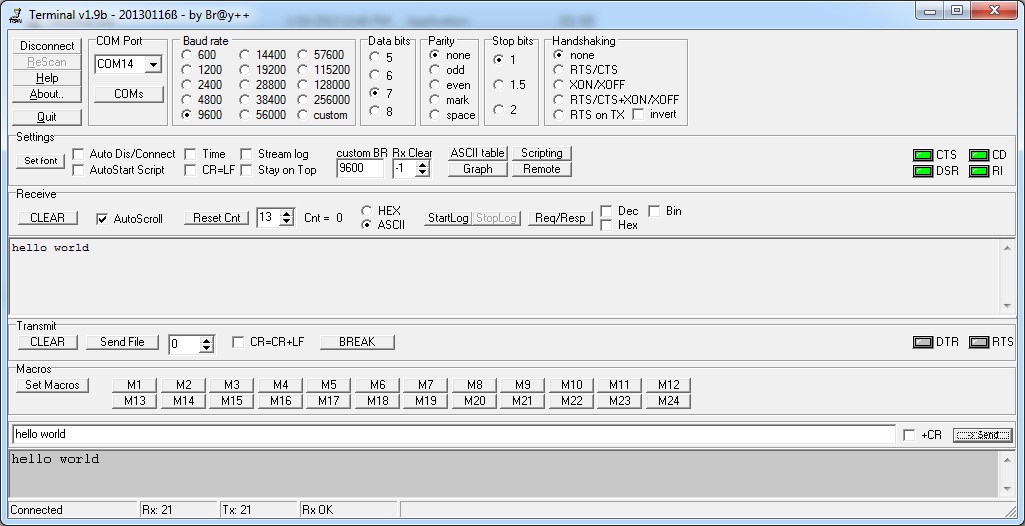Open the Help button

coord(47,78)
